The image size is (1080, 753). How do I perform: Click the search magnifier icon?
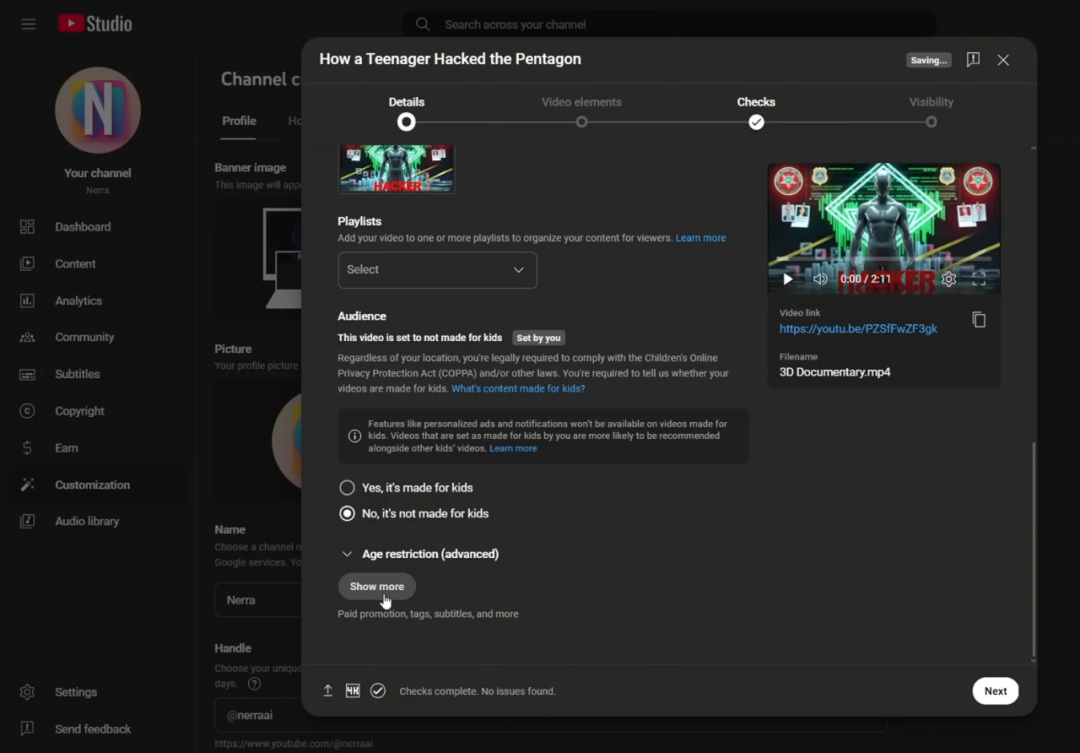[x=422, y=24]
